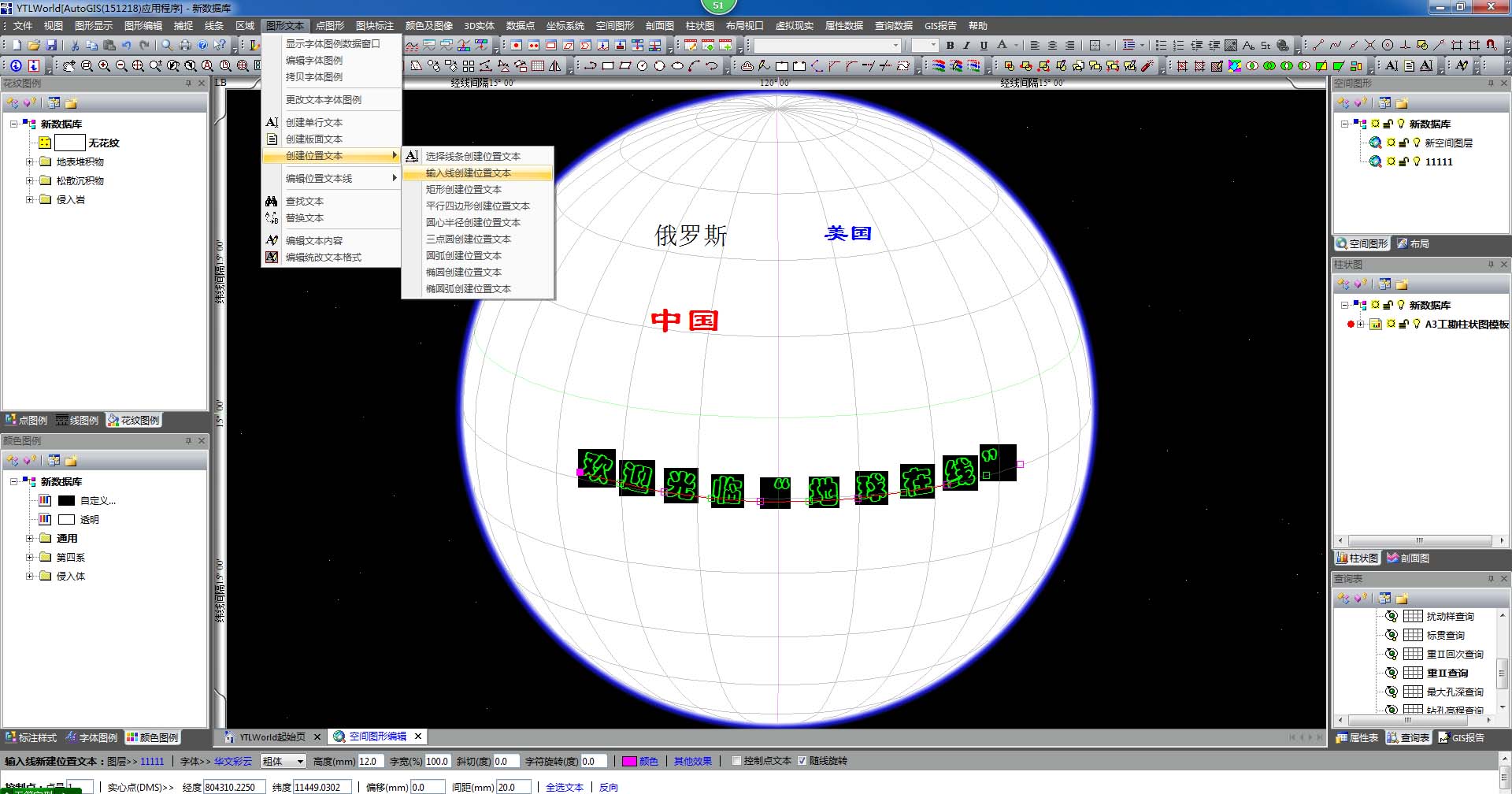Screen dimensions: 1512x794
Task: Click the Print icon in toolbar
Action: (185, 46)
